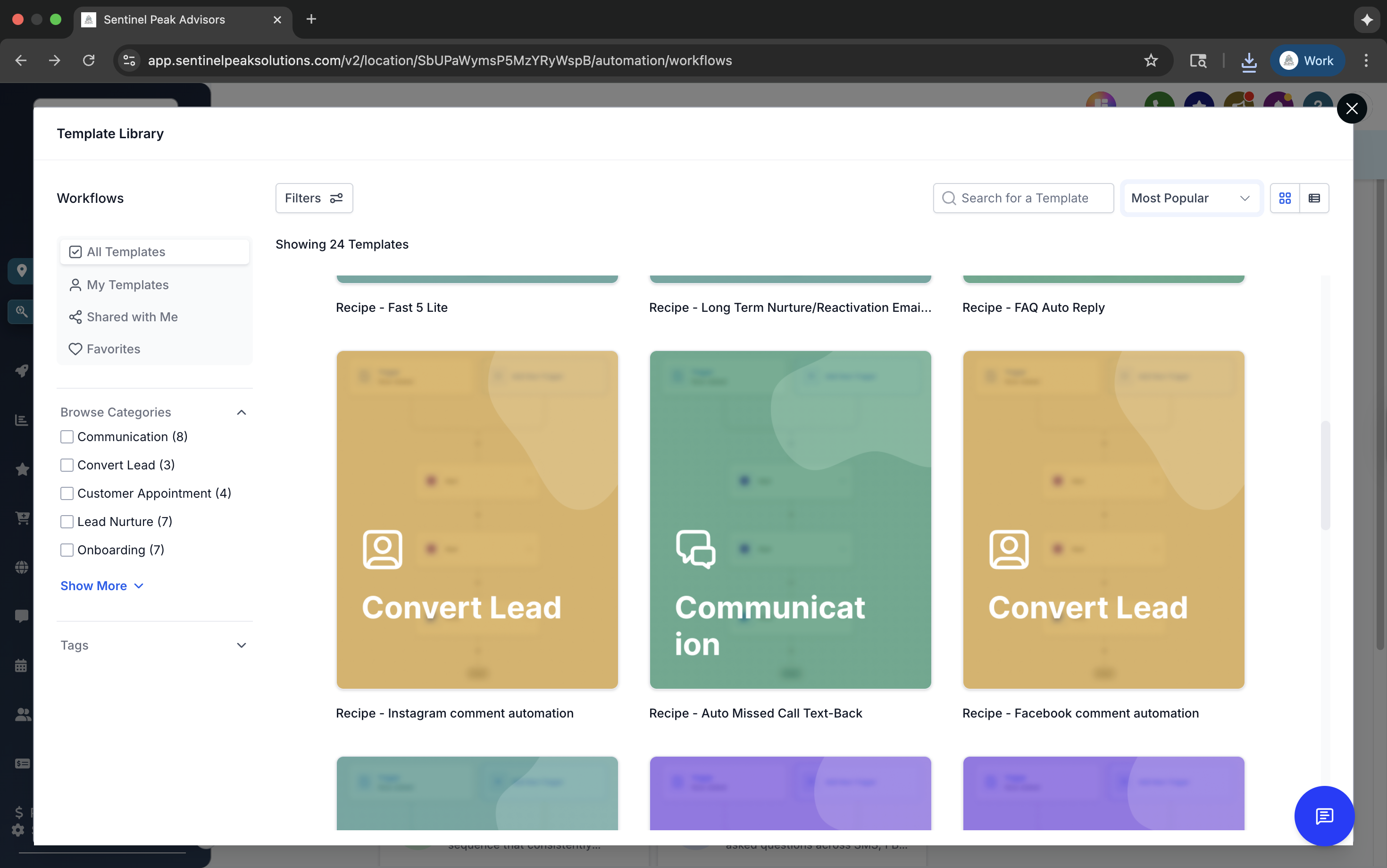Show more categories via Show More link
The height and width of the screenshot is (868, 1387).
pos(101,585)
